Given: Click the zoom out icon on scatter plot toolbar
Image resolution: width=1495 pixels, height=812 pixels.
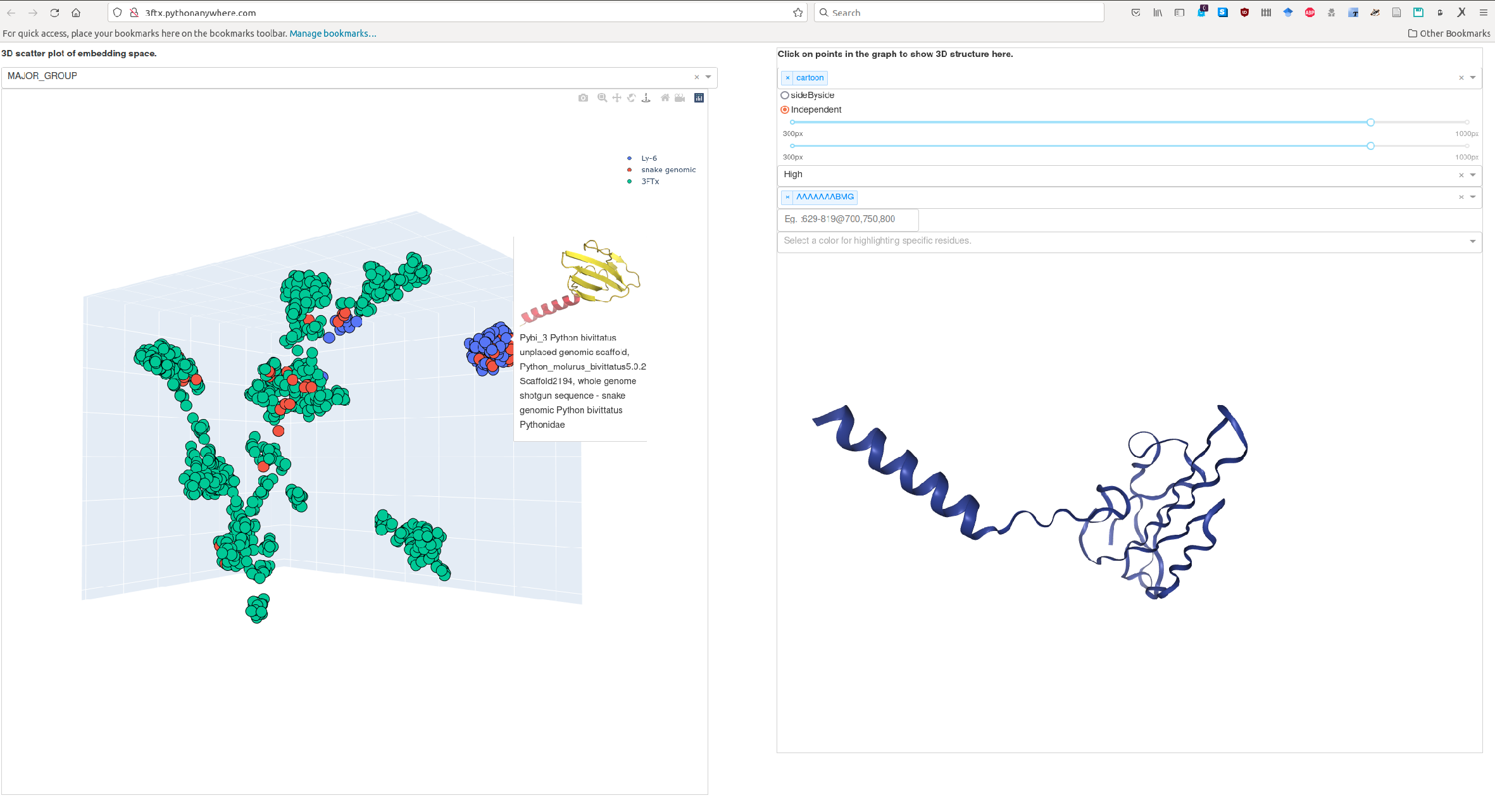Looking at the screenshot, I should click(x=603, y=97).
